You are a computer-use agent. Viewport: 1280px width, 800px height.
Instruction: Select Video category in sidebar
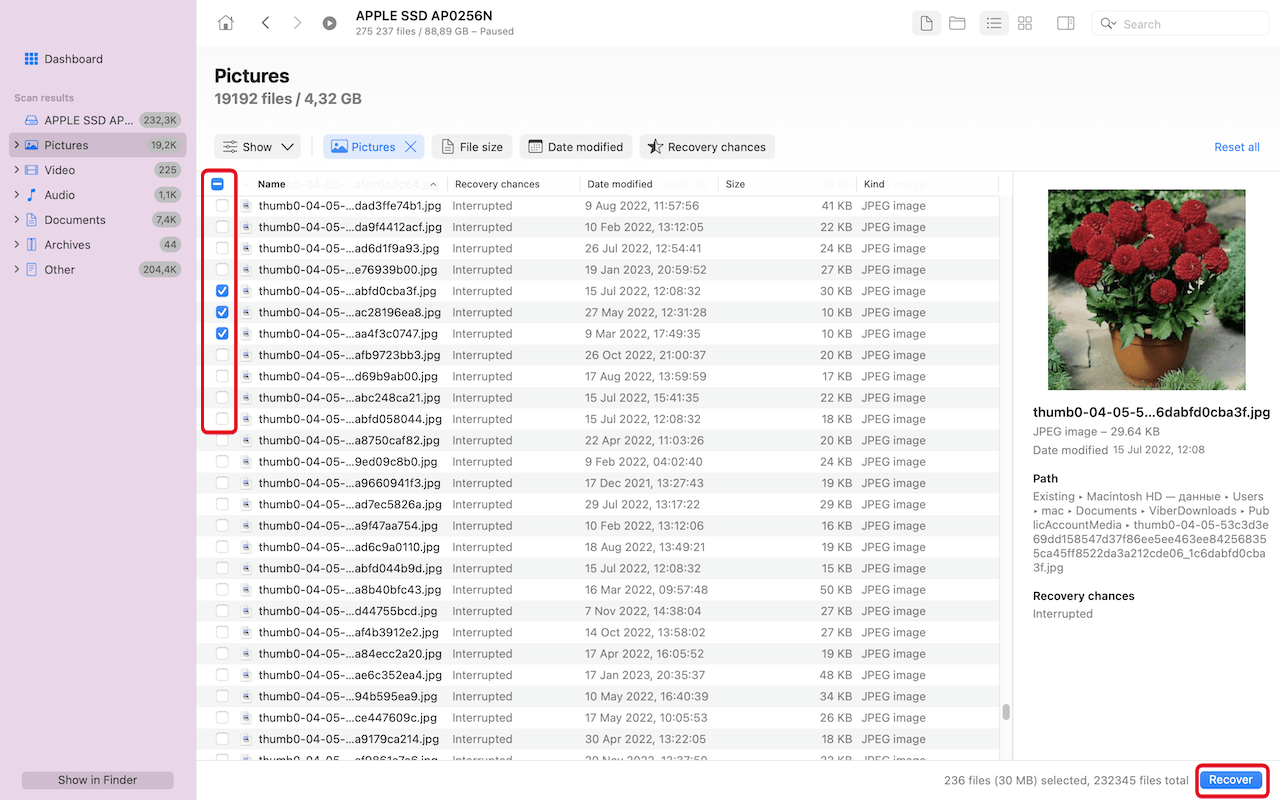point(98,170)
